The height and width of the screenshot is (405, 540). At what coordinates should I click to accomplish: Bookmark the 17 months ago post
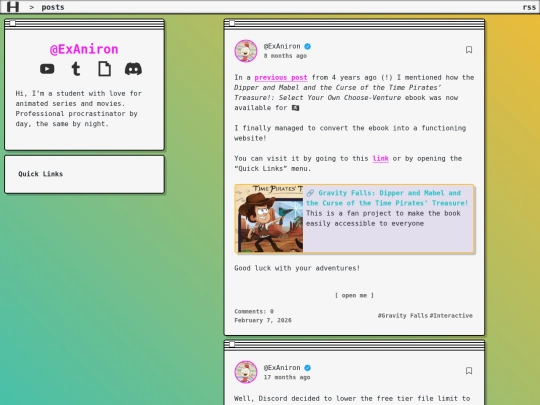(469, 371)
